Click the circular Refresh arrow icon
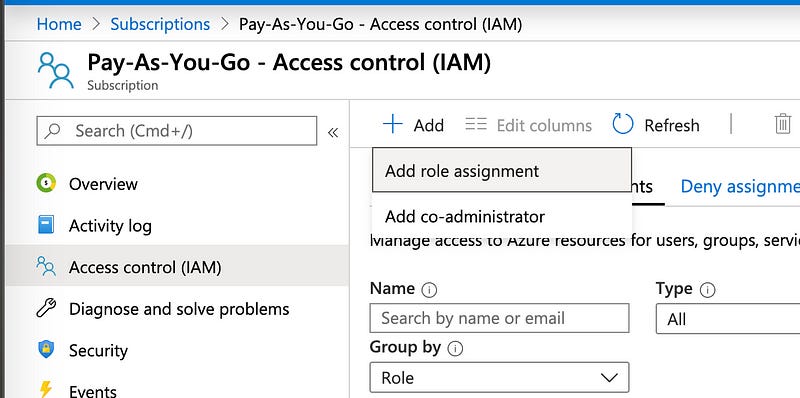Image resolution: width=800 pixels, height=398 pixels. (623, 123)
